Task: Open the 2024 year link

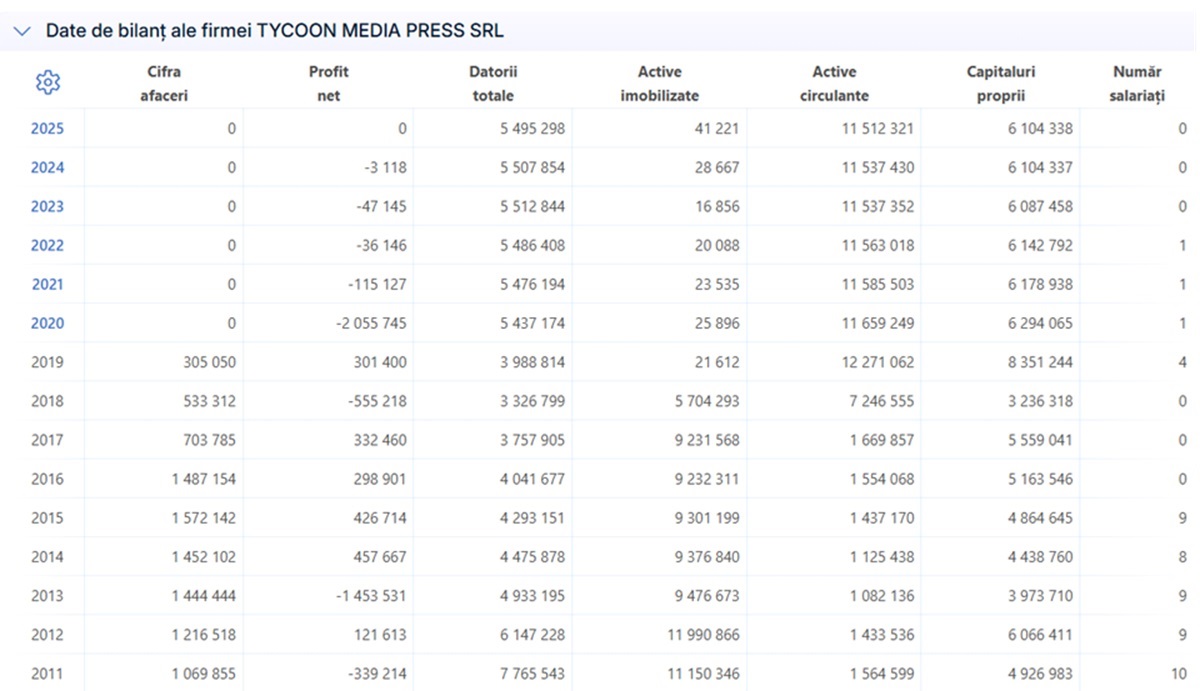Action: coord(47,167)
